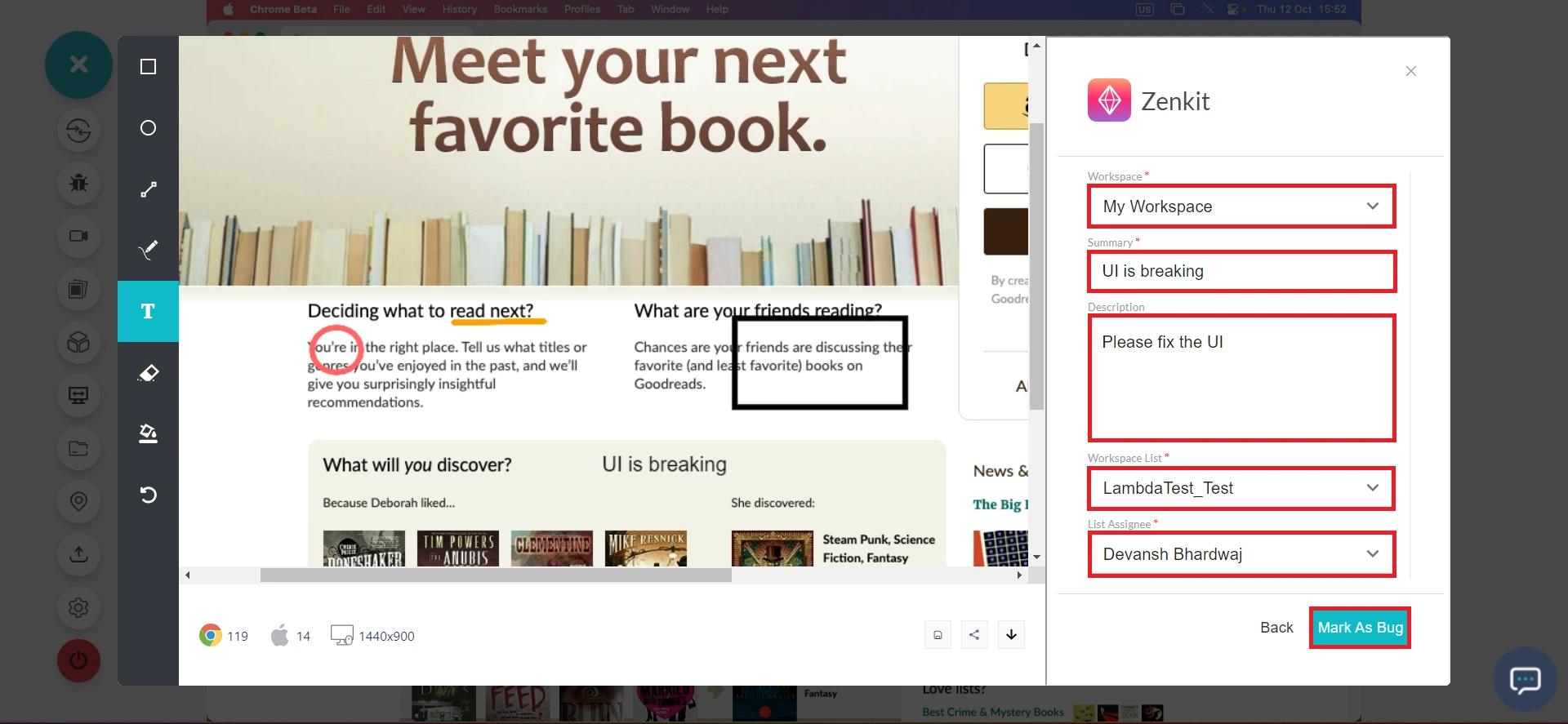Open the View menu in menu bar
The width and height of the screenshot is (1568, 724).
click(x=413, y=9)
